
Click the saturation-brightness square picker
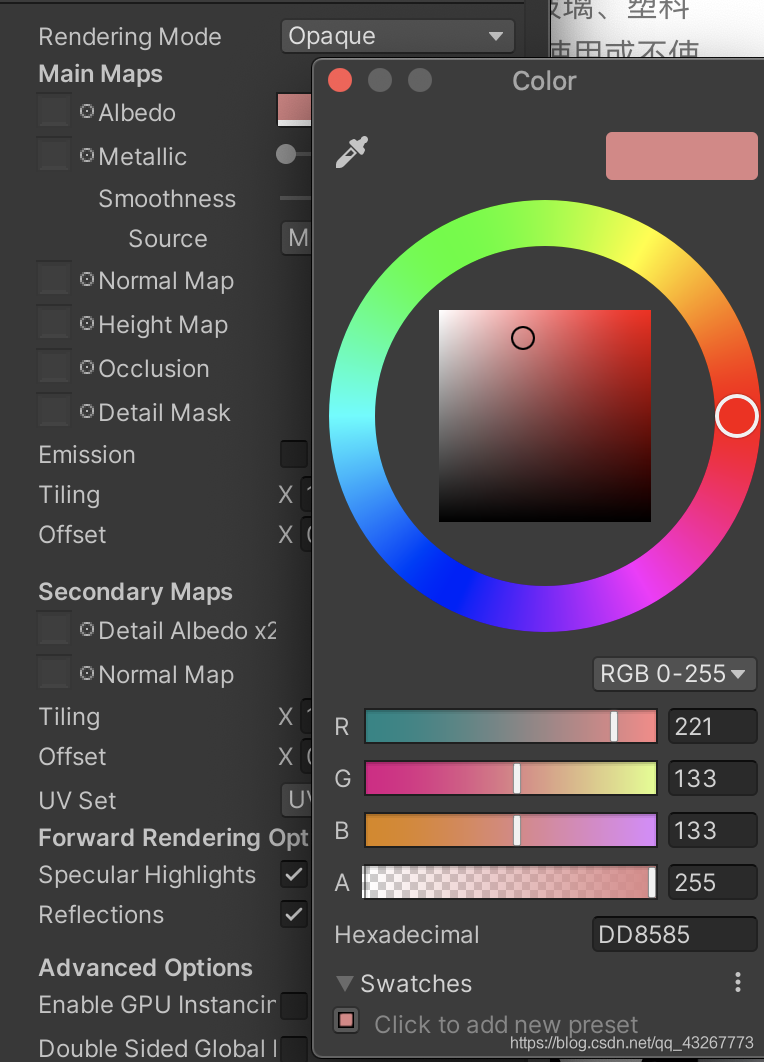click(x=545, y=416)
